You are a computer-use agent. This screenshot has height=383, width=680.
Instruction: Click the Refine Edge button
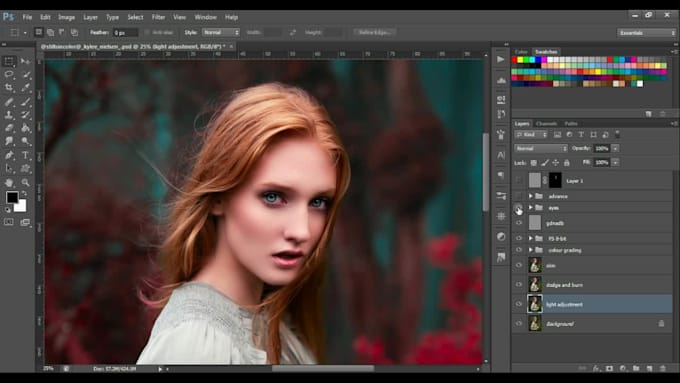375,32
